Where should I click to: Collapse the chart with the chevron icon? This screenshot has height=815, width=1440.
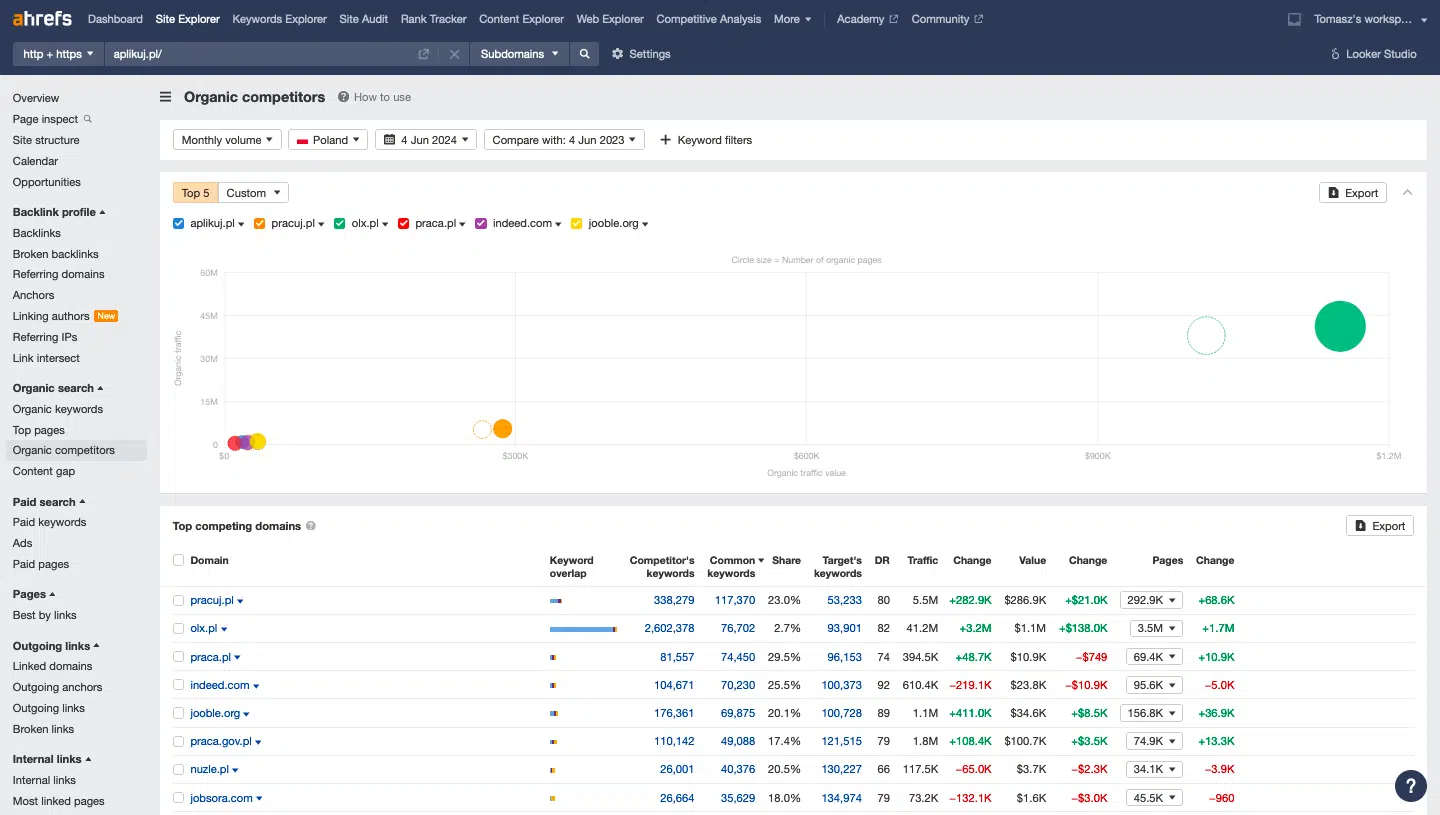tap(1407, 192)
